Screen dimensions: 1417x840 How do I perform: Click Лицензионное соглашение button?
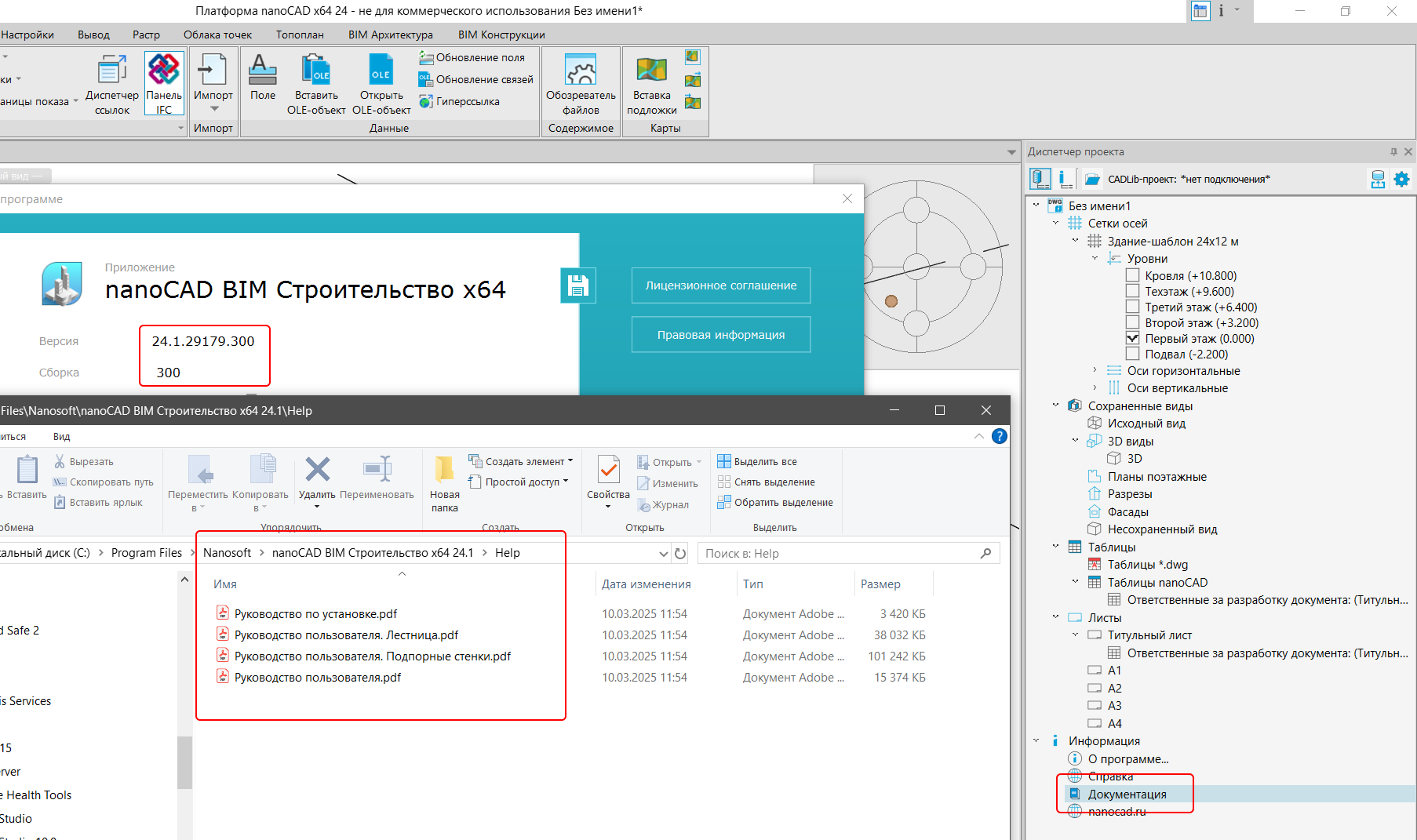(x=721, y=285)
